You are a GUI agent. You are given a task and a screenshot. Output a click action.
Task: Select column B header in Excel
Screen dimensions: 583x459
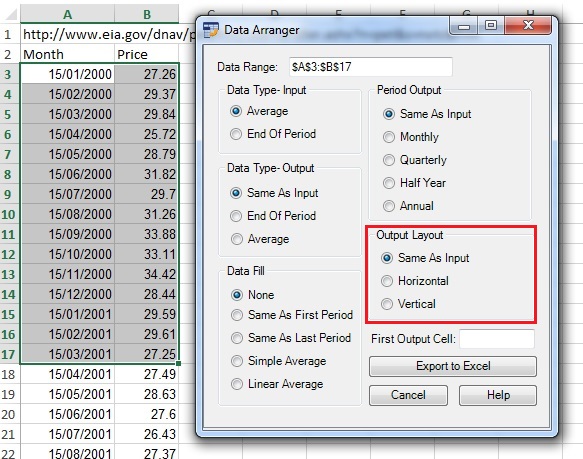click(x=147, y=14)
